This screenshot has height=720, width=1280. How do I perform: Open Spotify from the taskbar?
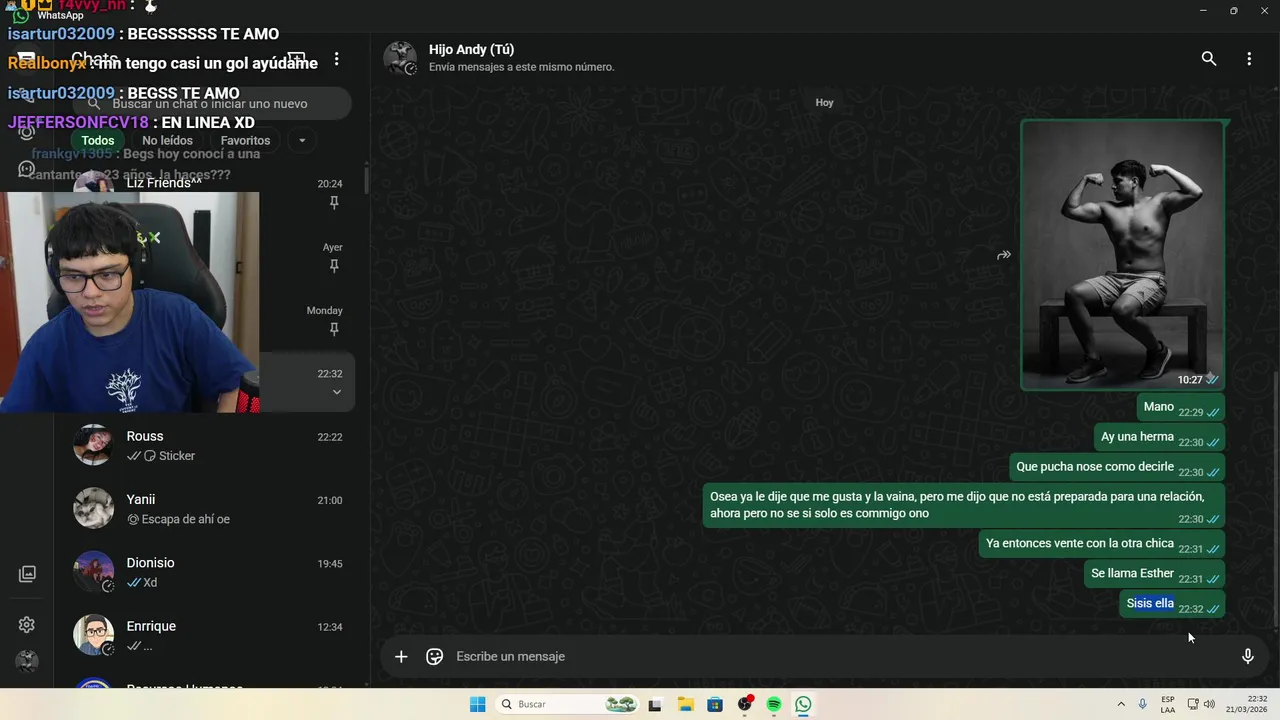pos(774,704)
